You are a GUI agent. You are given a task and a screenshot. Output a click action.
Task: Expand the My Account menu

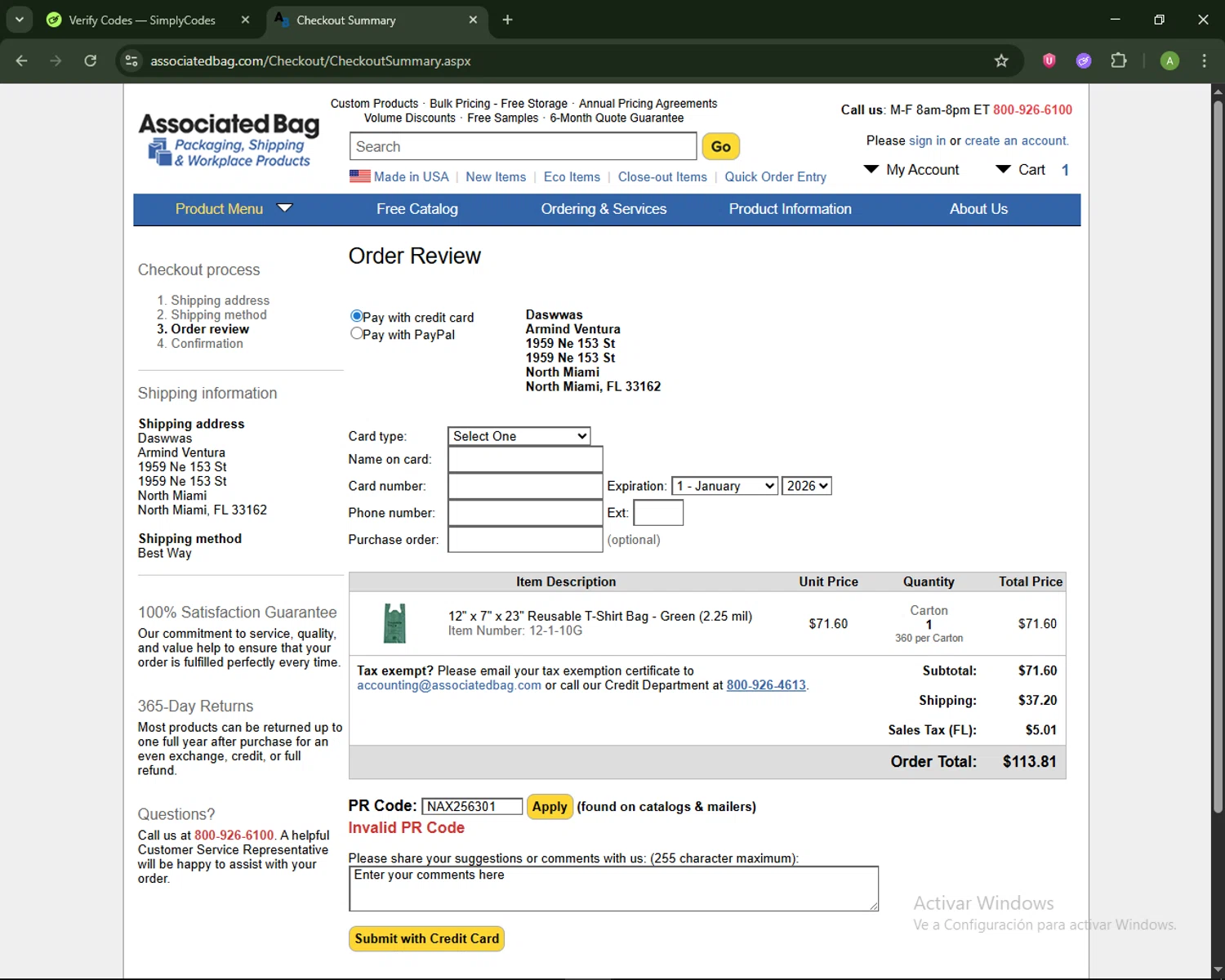(911, 170)
